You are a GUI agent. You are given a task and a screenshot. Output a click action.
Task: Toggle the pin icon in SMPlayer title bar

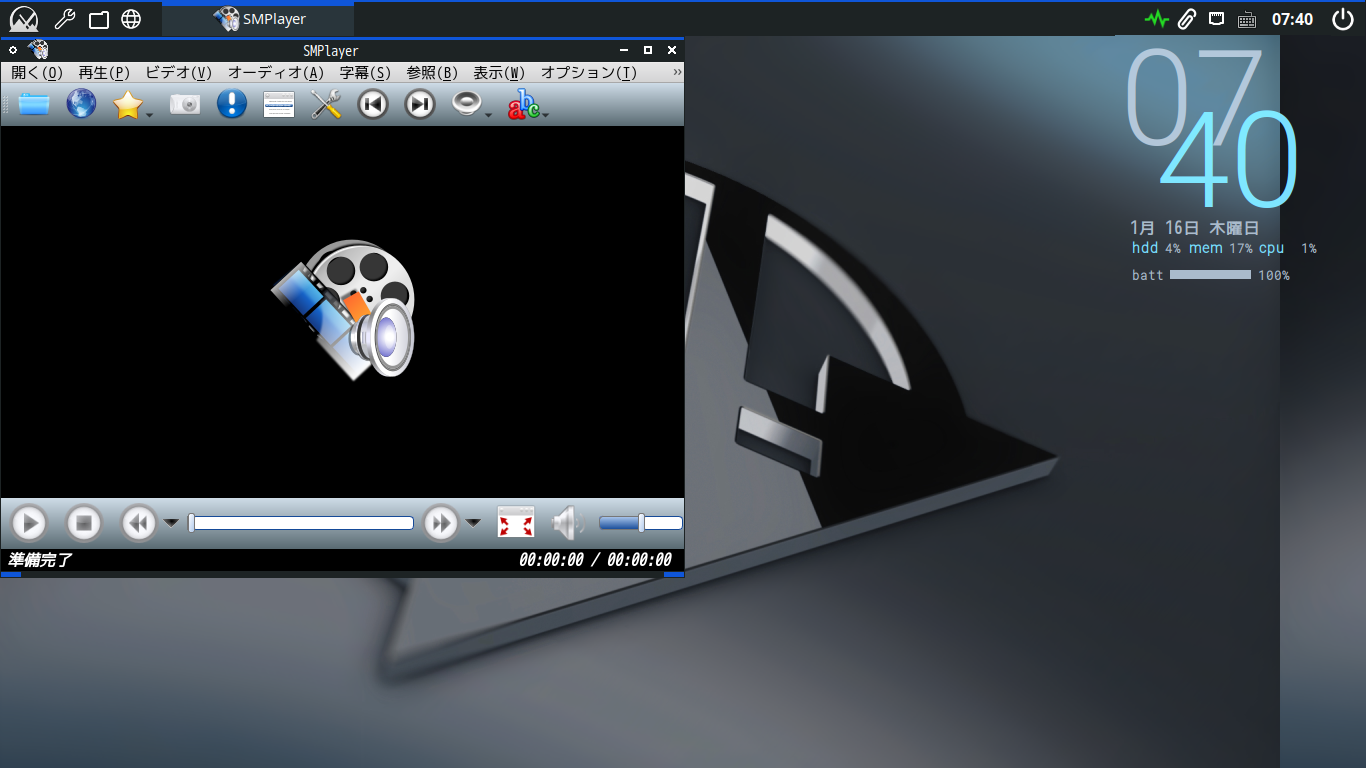point(13,50)
